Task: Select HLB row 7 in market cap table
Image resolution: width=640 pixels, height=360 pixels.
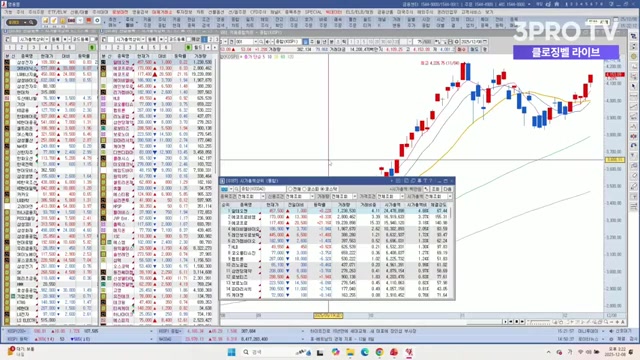Action: pos(335,247)
